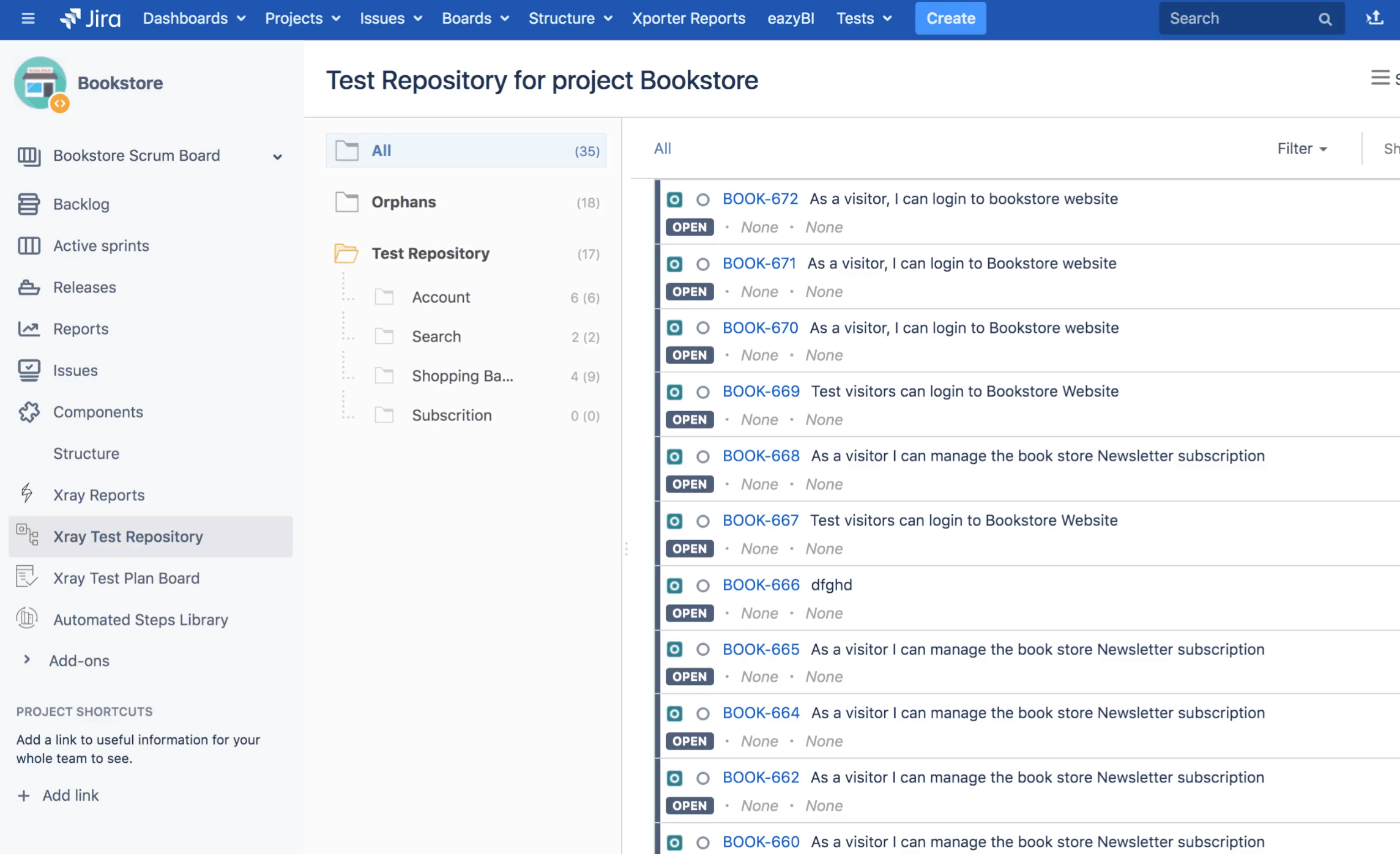Click the Xray Reports lightning icon
This screenshot has width=1400, height=854.
pos(27,494)
